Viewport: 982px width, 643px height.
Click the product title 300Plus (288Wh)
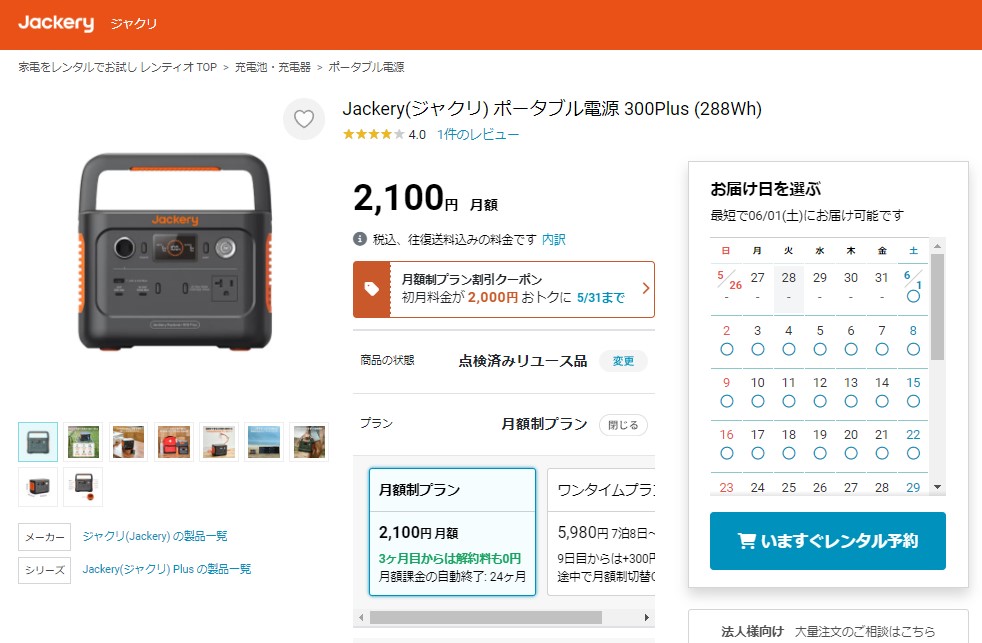point(552,109)
